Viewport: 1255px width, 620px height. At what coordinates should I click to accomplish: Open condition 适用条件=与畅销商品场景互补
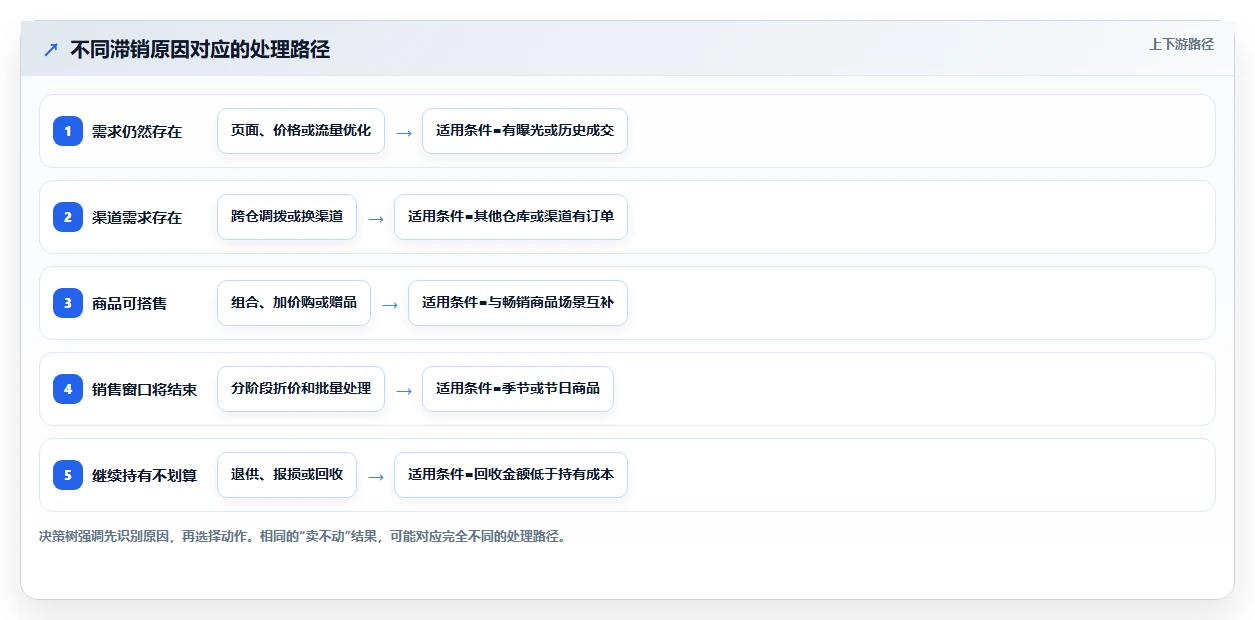coord(518,303)
